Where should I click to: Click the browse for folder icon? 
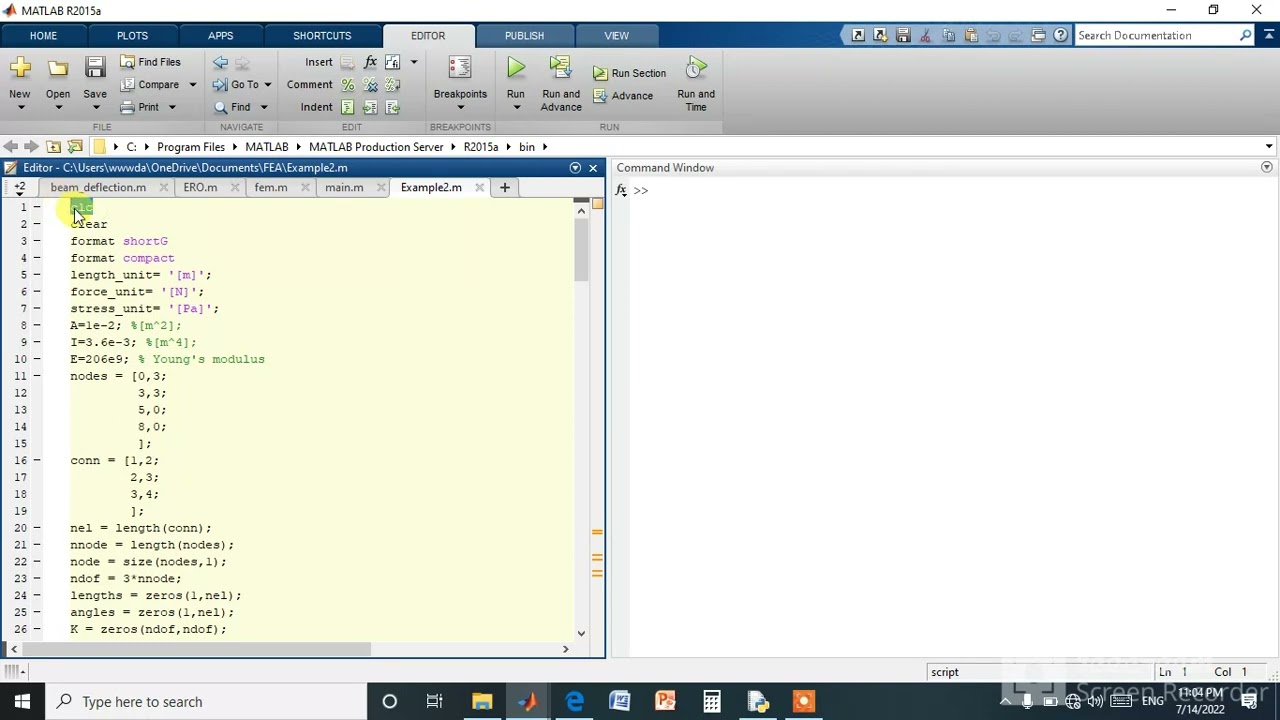click(x=74, y=146)
